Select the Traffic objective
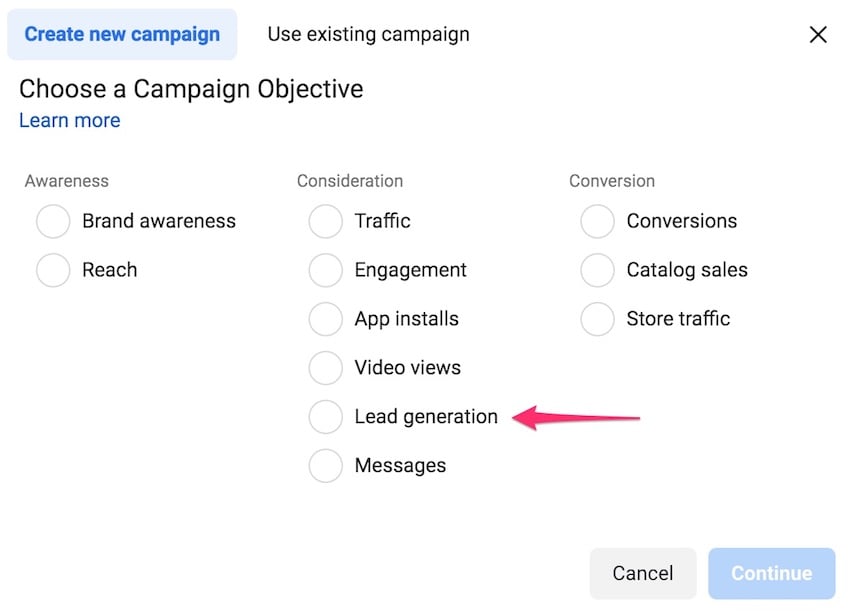850x611 pixels. click(325, 221)
